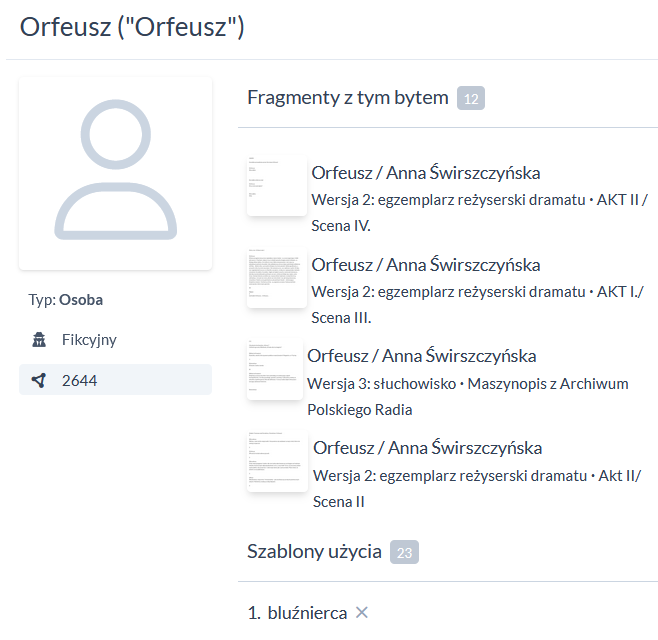Click the "Szablony użycia" section heading
The height and width of the screenshot is (640, 658).
pyautogui.click(x=314, y=551)
